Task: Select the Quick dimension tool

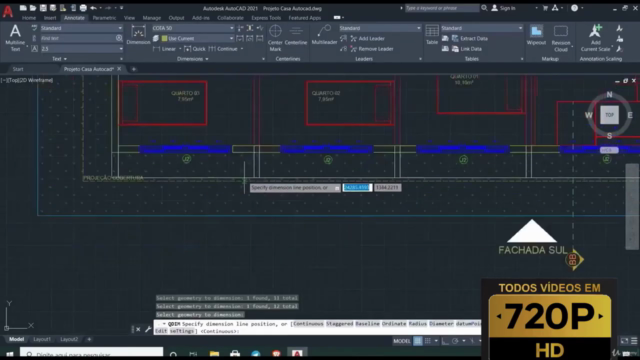Action: (x=195, y=49)
